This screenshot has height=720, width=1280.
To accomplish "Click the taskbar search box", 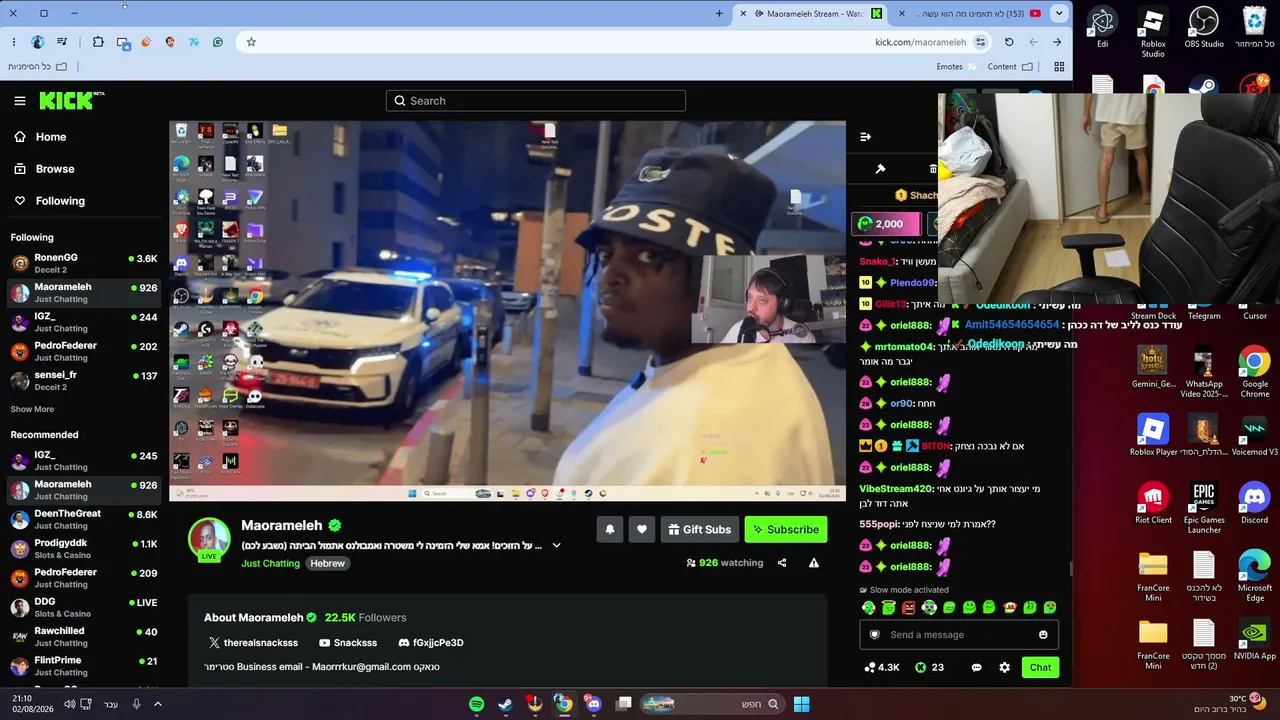I will click(x=711, y=704).
